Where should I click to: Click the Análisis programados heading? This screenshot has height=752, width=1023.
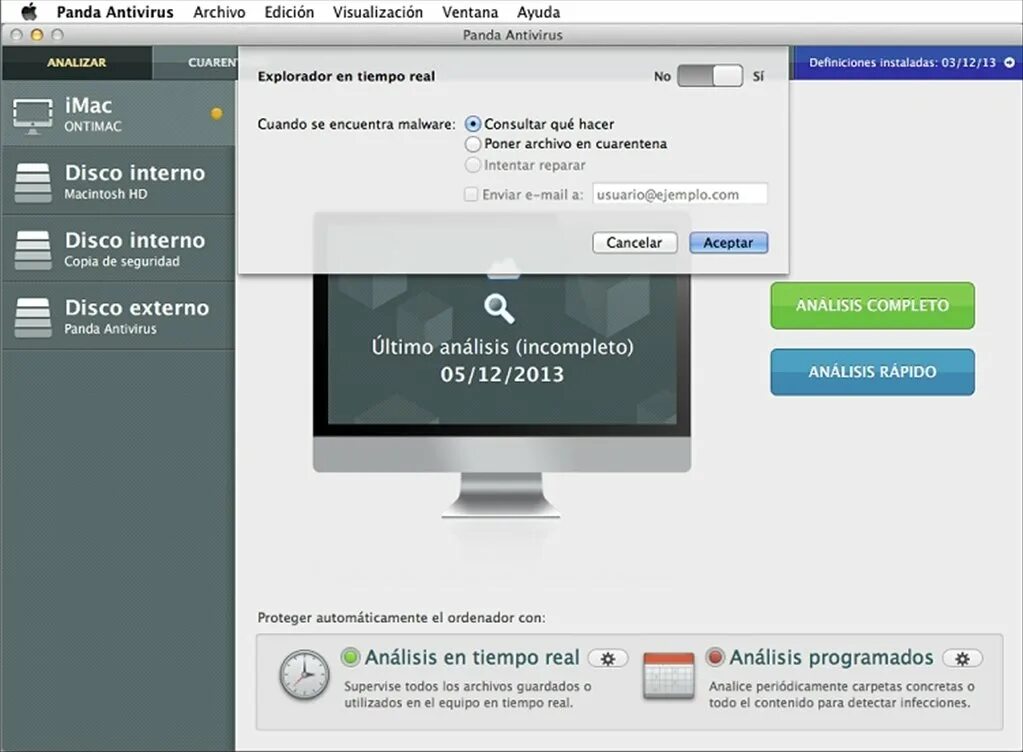click(x=831, y=657)
